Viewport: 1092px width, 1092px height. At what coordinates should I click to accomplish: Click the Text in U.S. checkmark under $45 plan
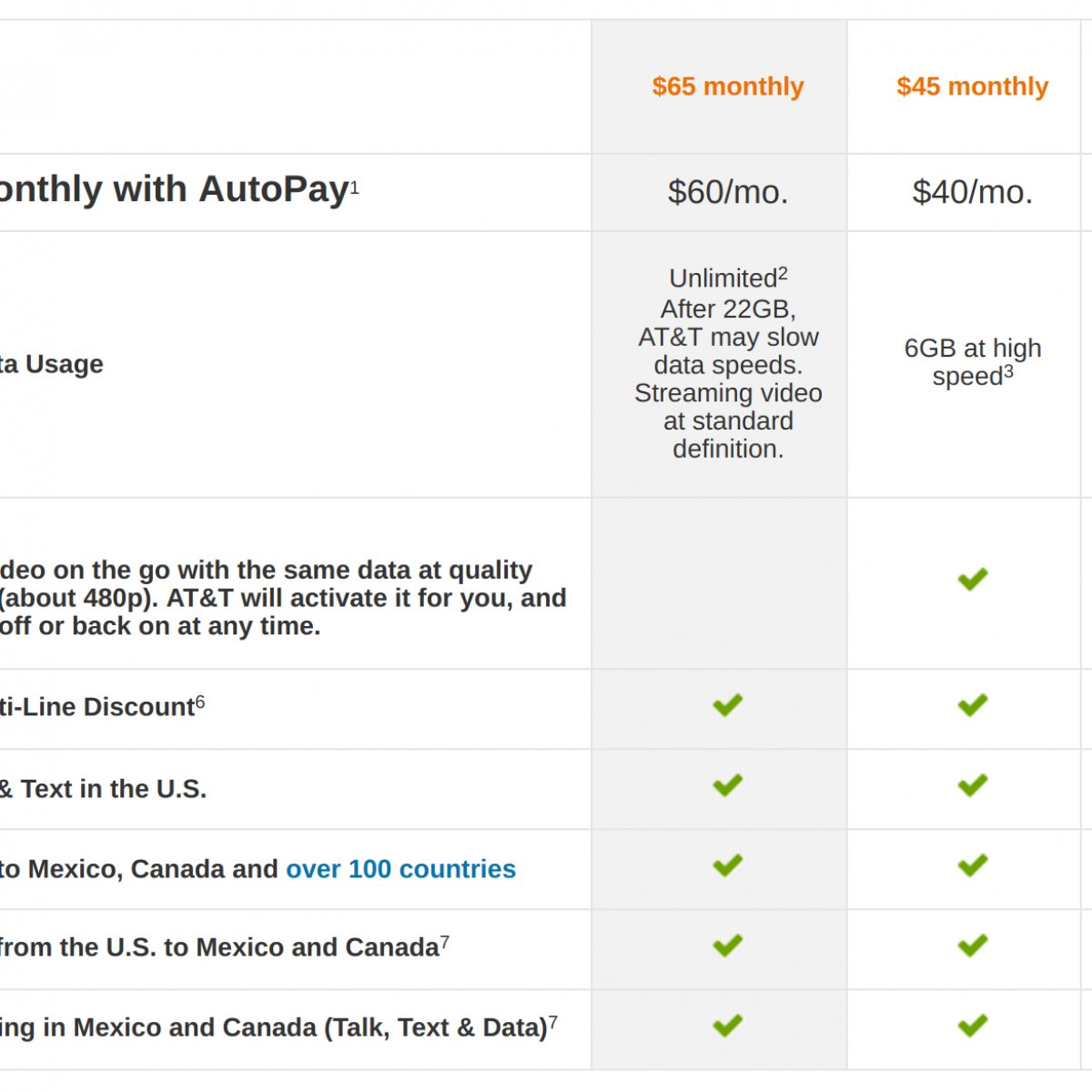tap(972, 785)
